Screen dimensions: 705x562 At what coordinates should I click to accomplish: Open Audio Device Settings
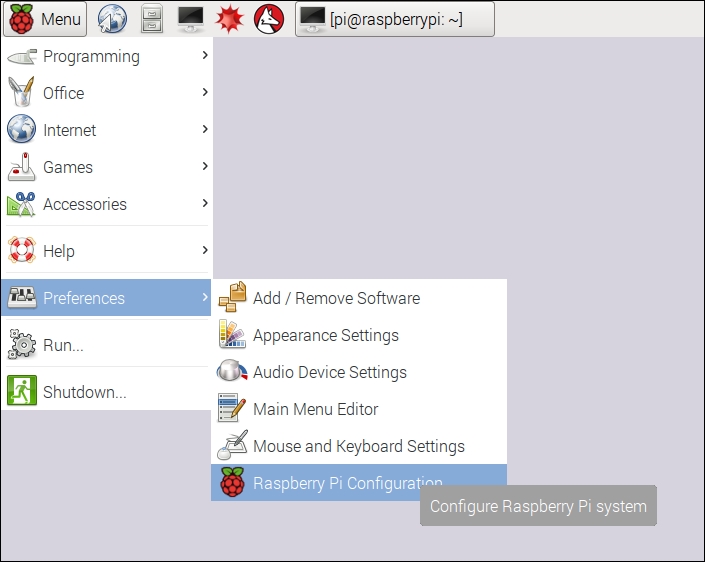pos(359,372)
